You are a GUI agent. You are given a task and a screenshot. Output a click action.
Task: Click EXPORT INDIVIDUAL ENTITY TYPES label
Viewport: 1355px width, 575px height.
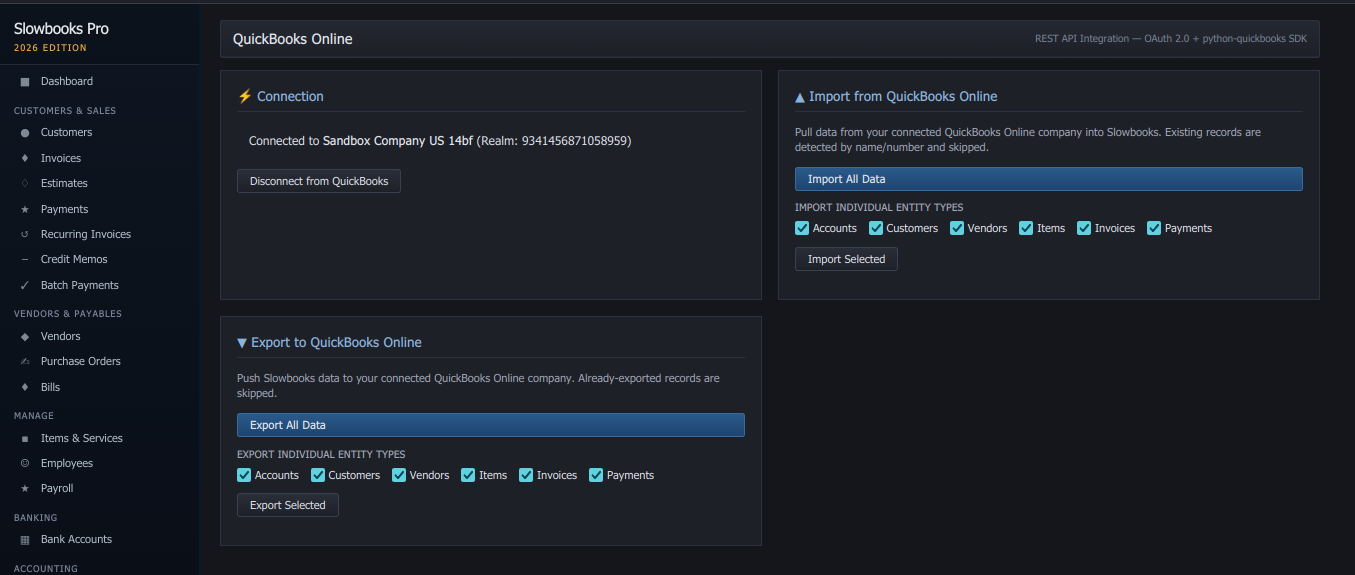(321, 454)
